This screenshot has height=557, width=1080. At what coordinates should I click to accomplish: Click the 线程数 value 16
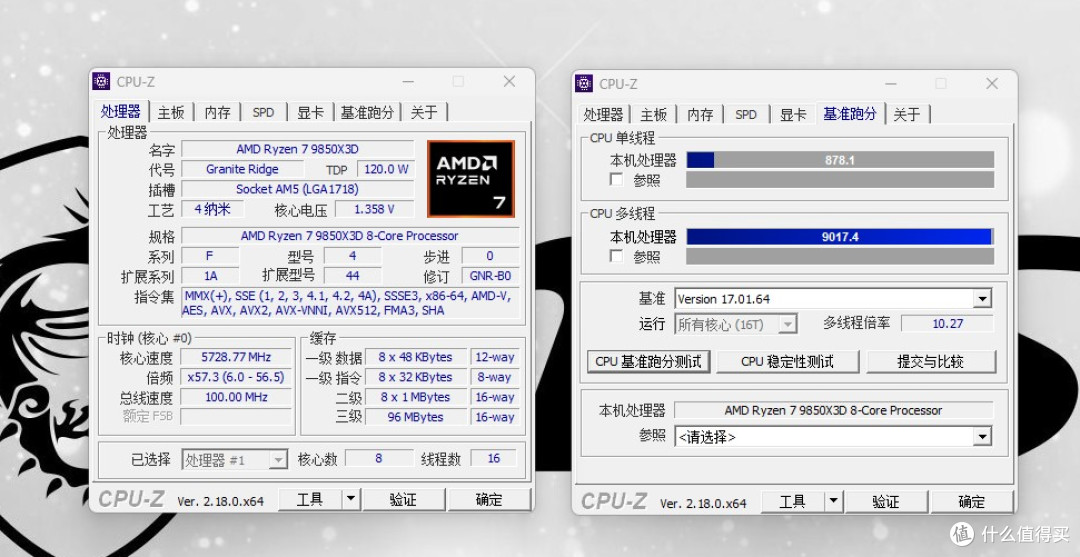[x=493, y=459]
